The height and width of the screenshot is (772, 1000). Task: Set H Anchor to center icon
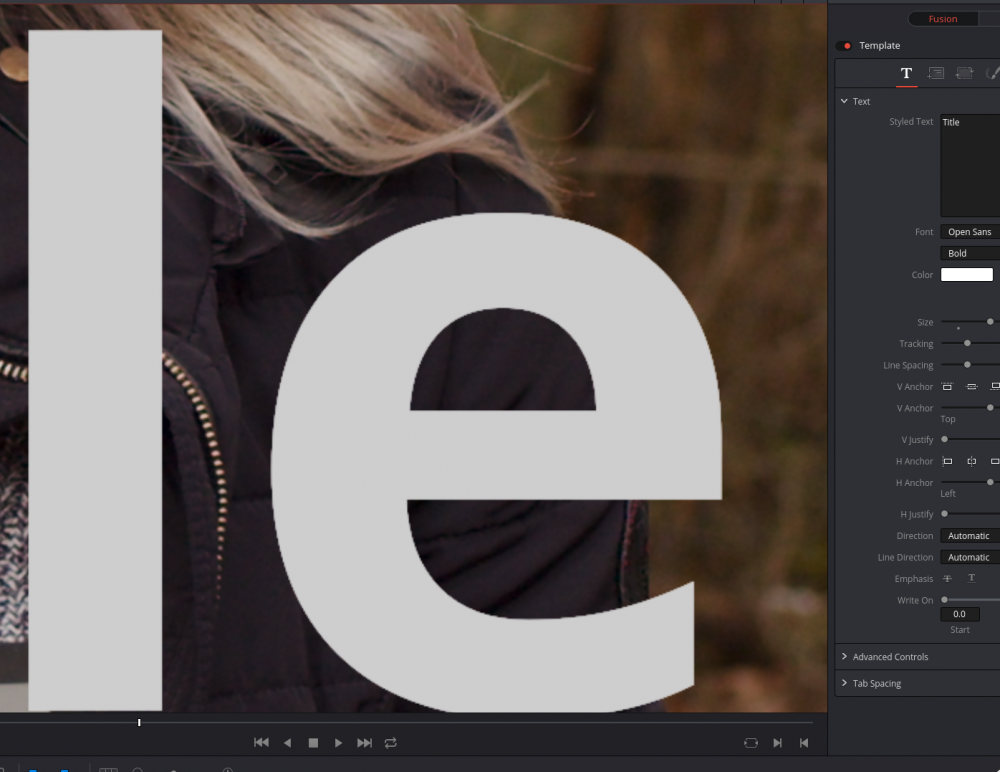click(971, 462)
